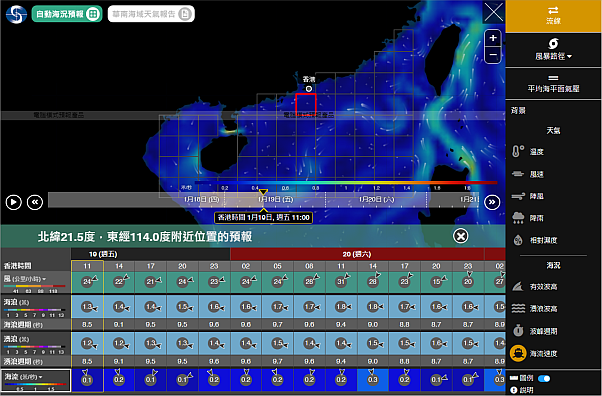Select the 相對濕度 humidity layer

[534, 240]
